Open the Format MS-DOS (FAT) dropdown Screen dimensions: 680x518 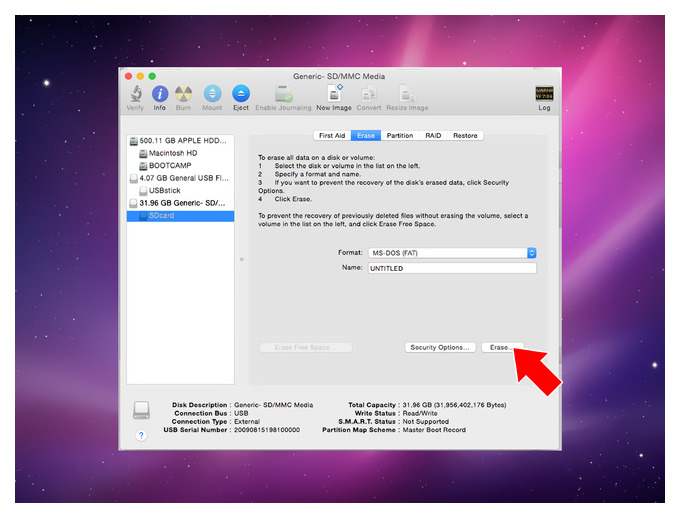point(452,253)
